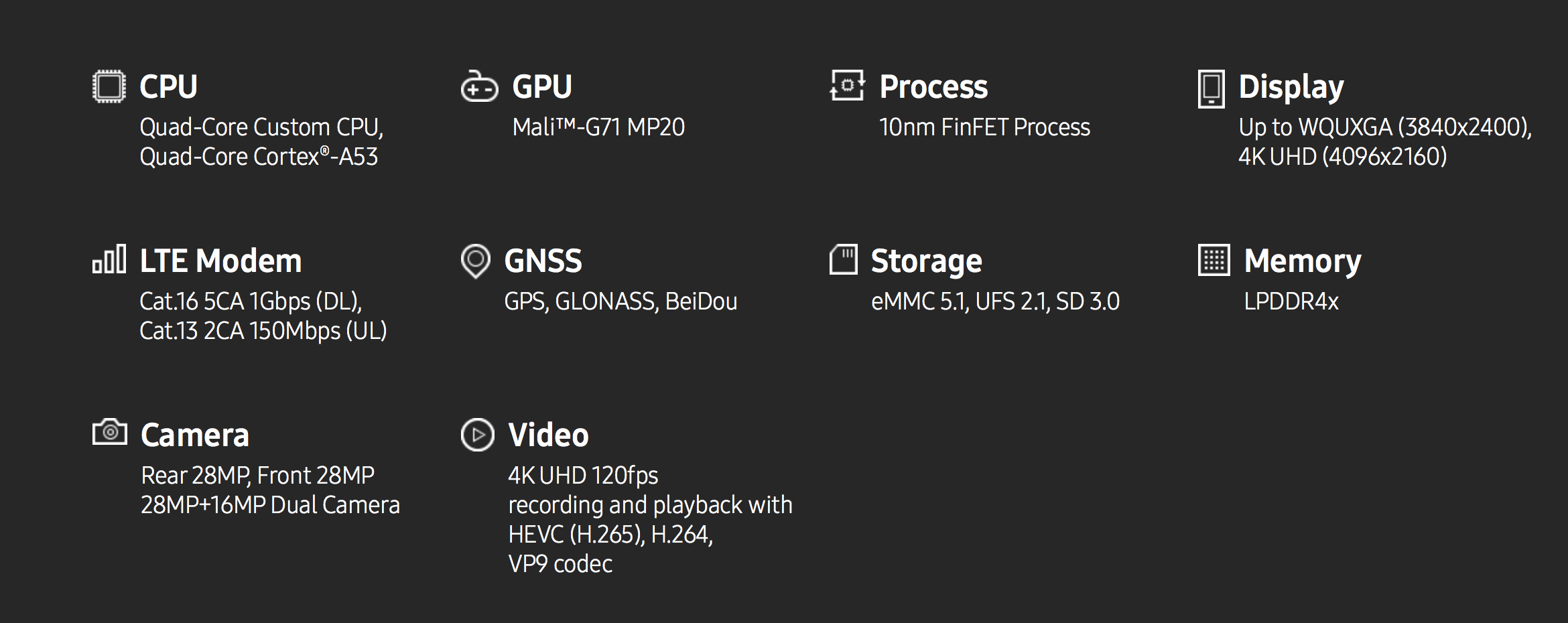Click the Camera icon

tap(110, 433)
